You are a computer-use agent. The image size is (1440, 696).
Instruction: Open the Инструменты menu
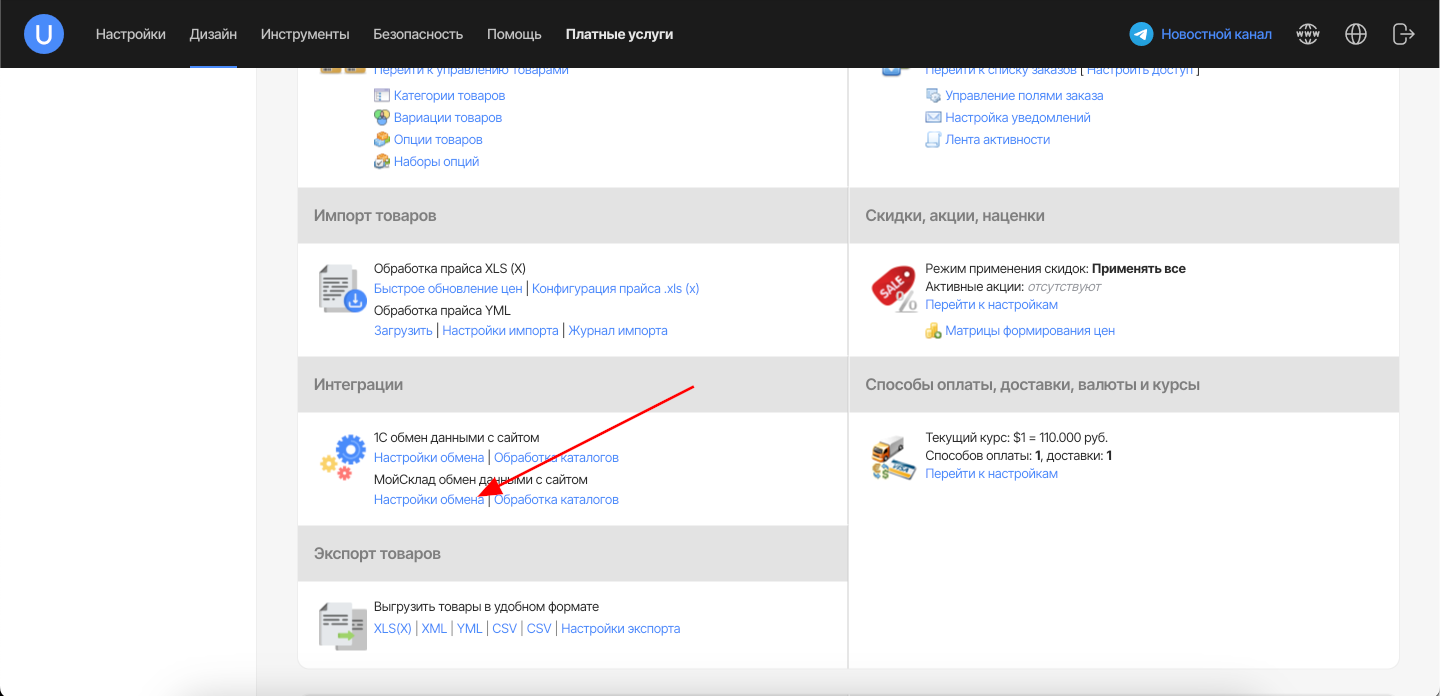(x=305, y=34)
